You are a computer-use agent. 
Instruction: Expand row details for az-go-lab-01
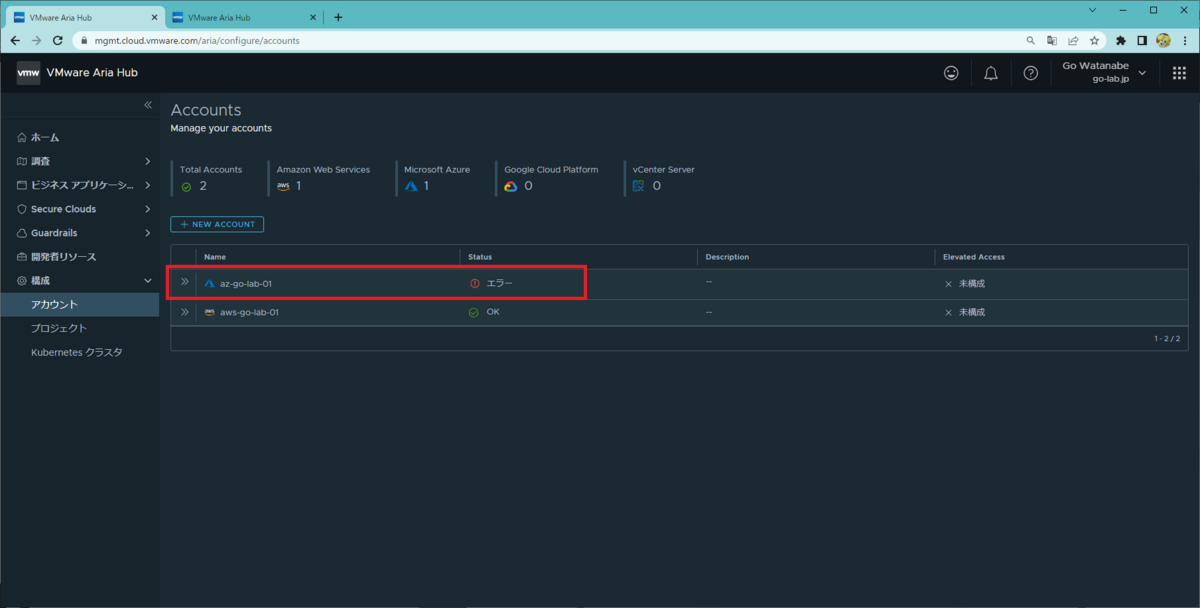point(184,283)
